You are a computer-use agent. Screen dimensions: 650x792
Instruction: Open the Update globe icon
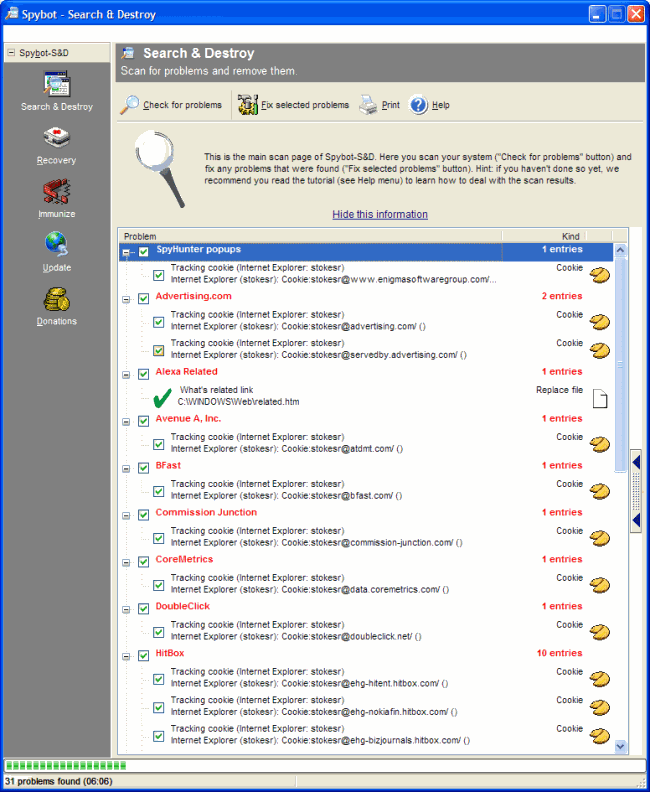(56, 246)
